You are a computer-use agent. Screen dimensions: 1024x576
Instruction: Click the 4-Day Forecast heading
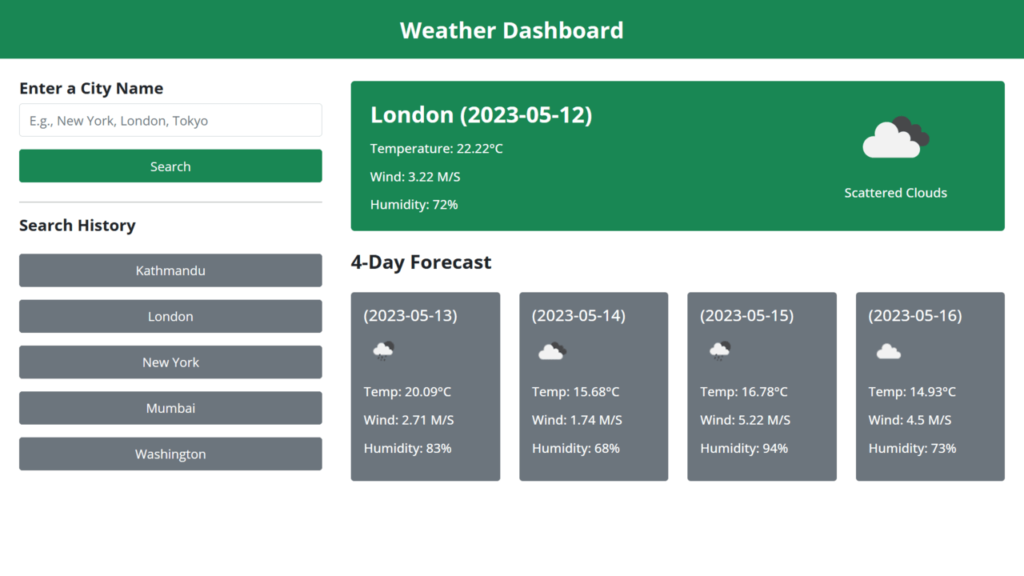tap(421, 262)
